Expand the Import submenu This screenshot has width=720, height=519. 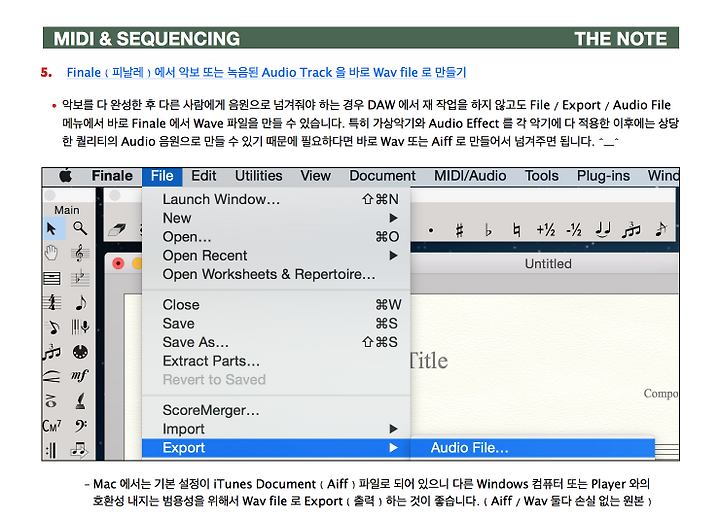pos(276,429)
